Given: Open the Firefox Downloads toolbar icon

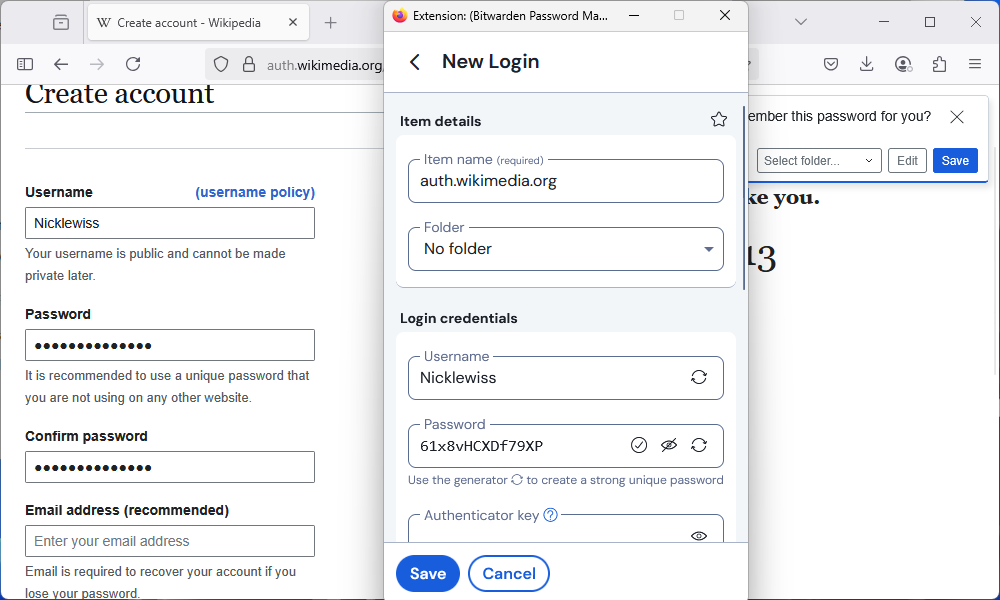Looking at the screenshot, I should [867, 64].
